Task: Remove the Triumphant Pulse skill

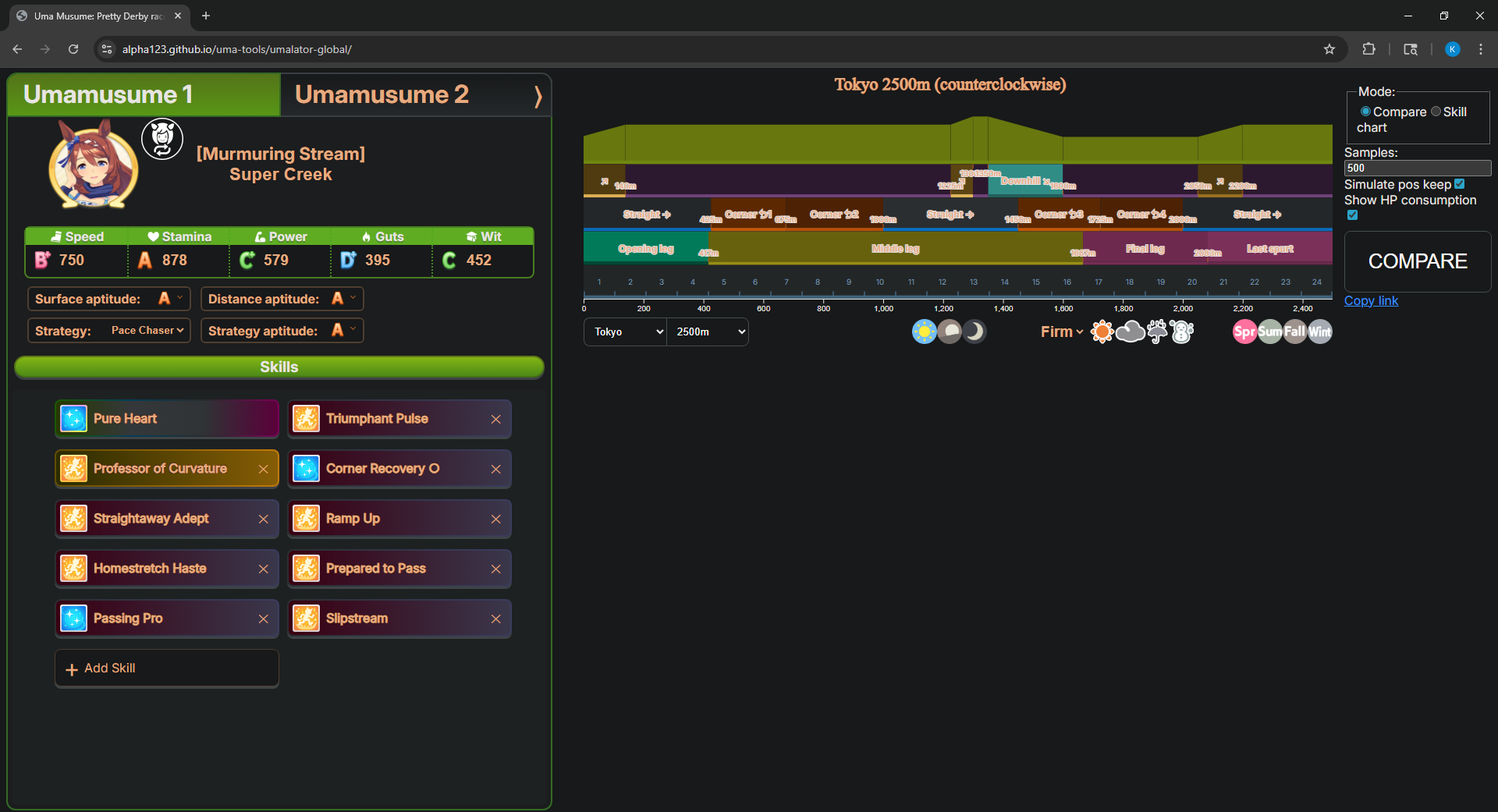Action: click(495, 420)
